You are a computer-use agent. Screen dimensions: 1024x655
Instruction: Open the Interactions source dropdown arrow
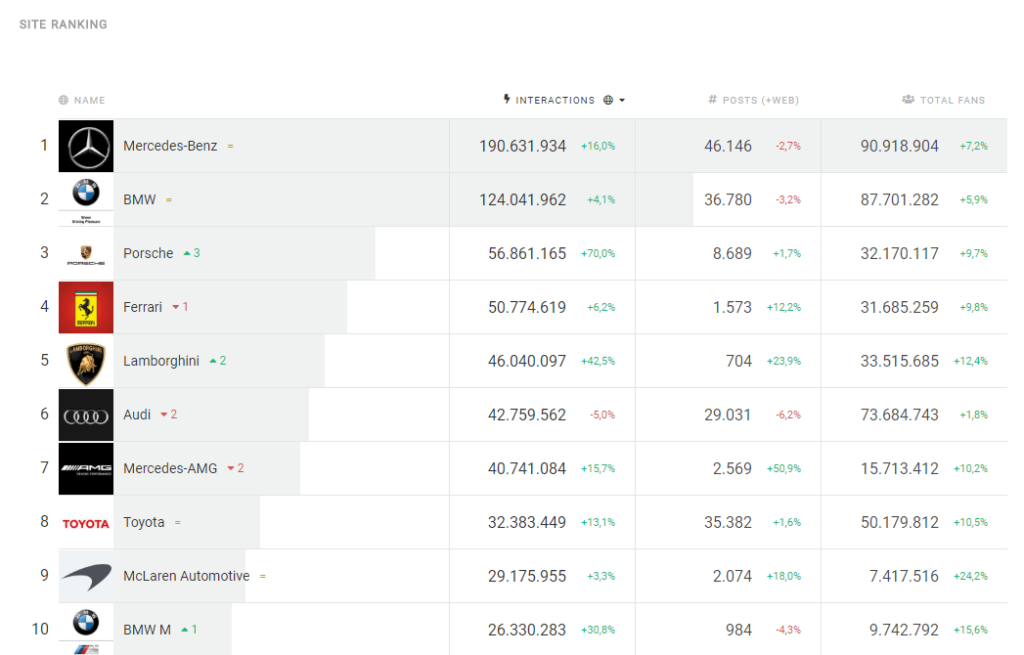[622, 100]
